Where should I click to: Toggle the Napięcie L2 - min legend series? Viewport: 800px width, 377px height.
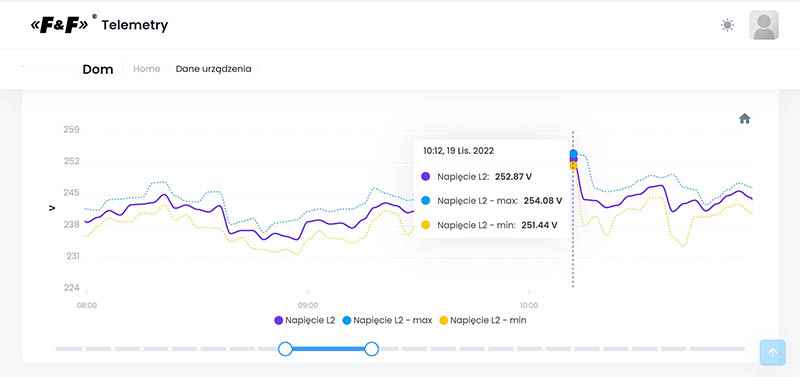pyautogui.click(x=483, y=320)
